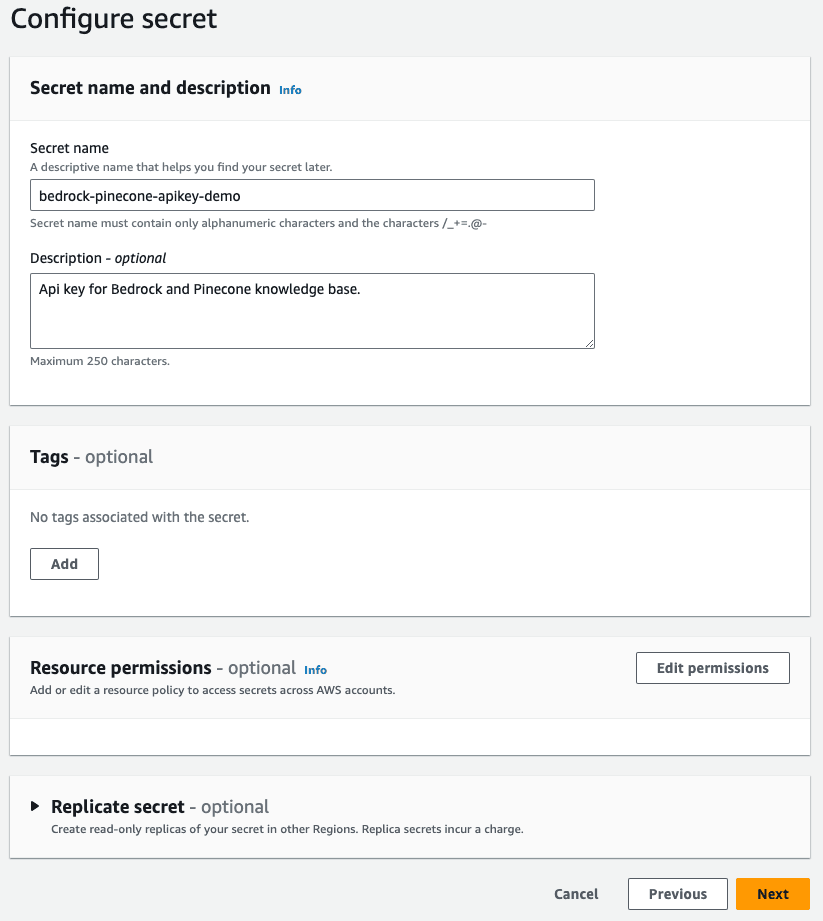Click the Maximum 250 characters hint
This screenshot has width=823, height=921.
click(99, 361)
